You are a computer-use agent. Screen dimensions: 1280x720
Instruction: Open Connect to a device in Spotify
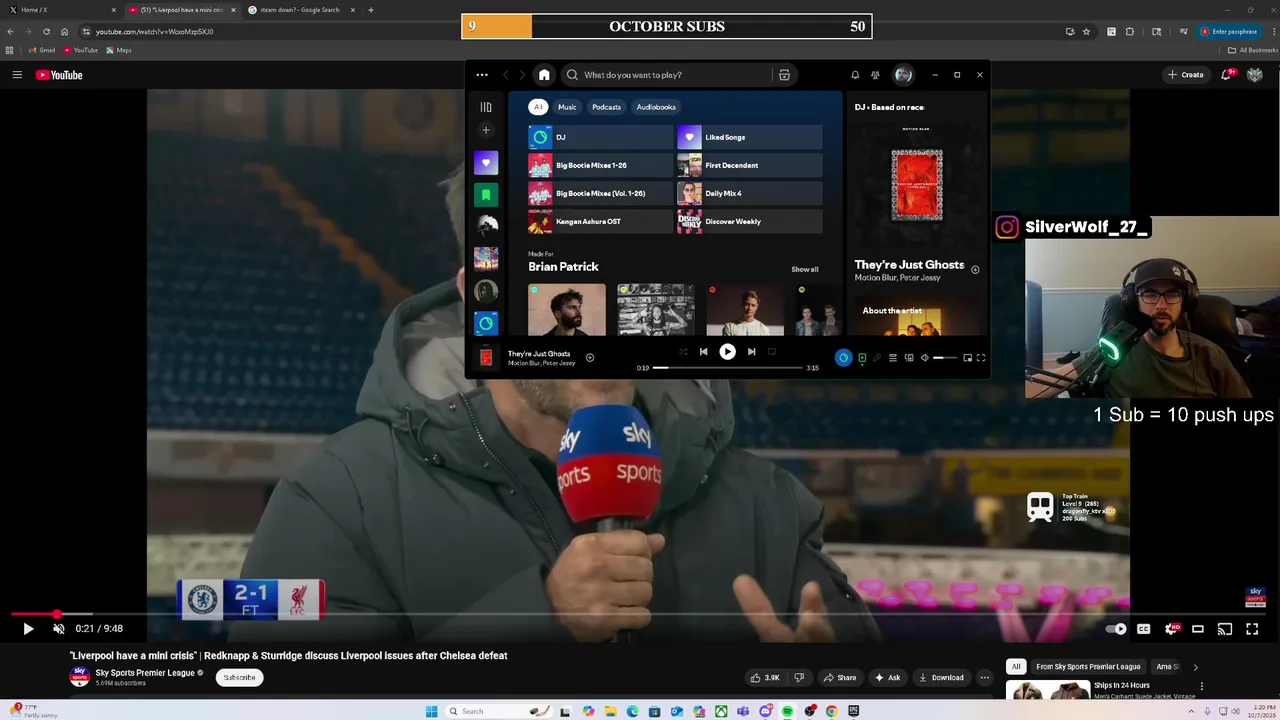point(909,358)
